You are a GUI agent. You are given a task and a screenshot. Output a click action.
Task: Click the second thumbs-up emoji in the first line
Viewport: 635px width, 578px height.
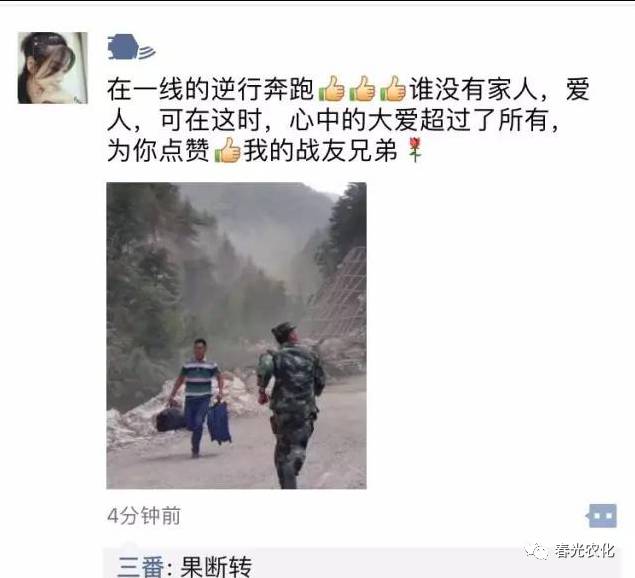[x=362, y=88]
